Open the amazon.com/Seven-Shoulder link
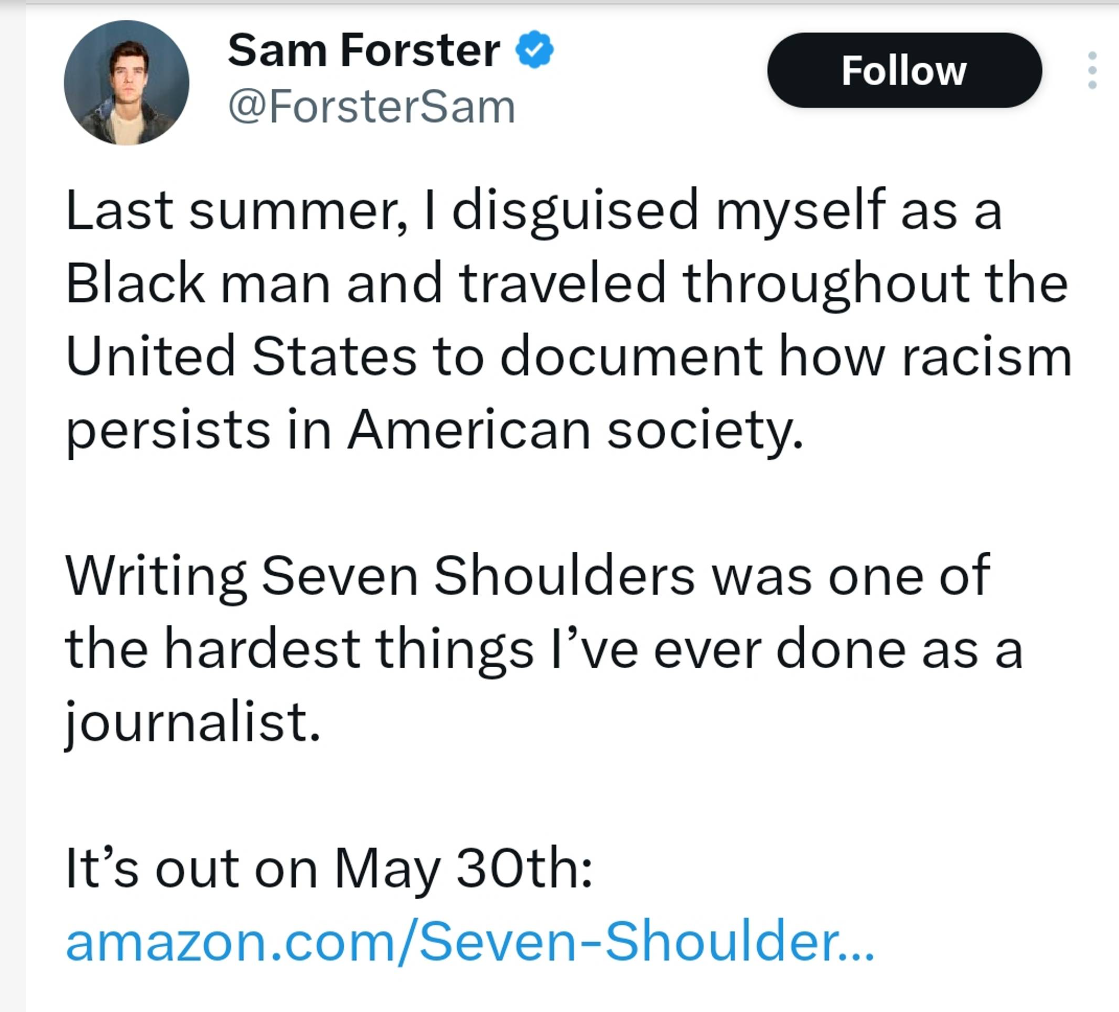The image size is (1119, 1012). [x=470, y=942]
